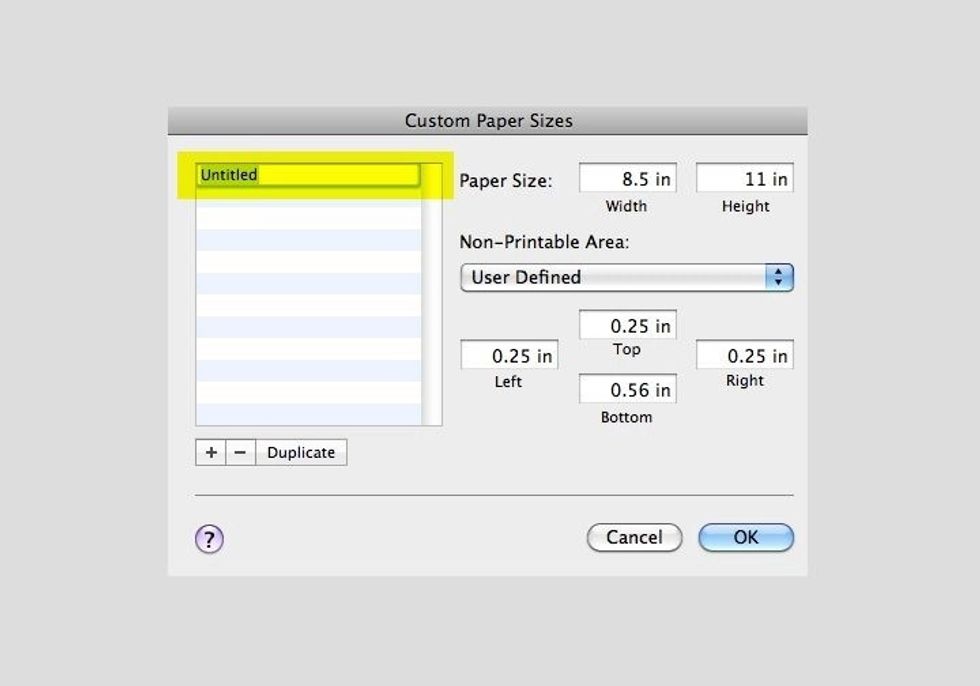This screenshot has width=980, height=686.
Task: Confirm with the OK button
Action: coord(746,537)
